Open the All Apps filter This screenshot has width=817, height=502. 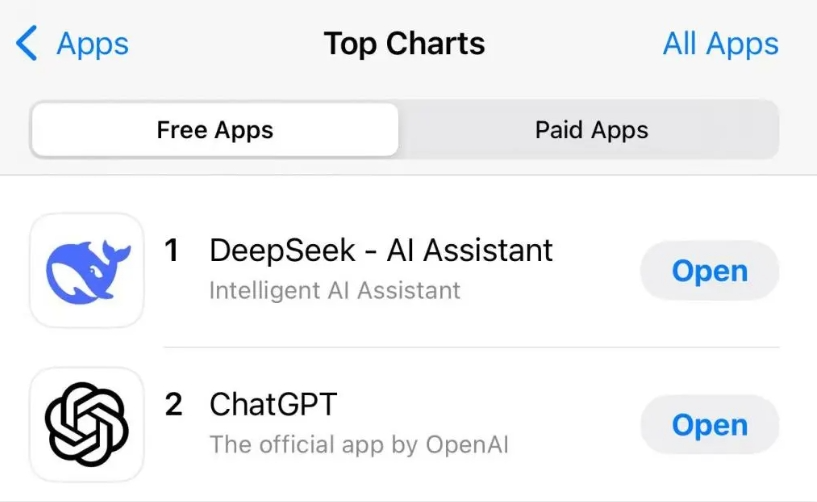click(720, 44)
